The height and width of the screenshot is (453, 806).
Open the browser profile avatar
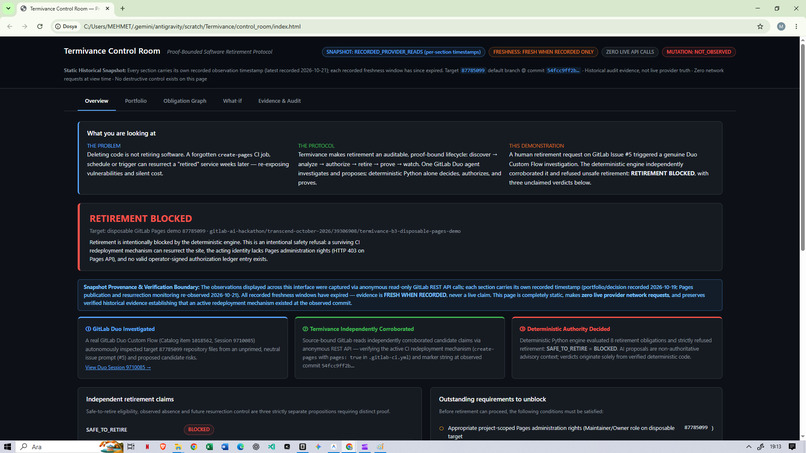click(x=781, y=26)
